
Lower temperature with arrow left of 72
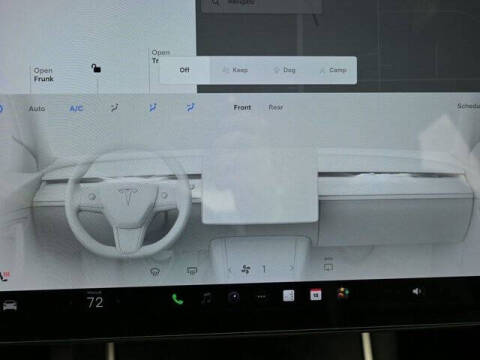tap(71, 303)
